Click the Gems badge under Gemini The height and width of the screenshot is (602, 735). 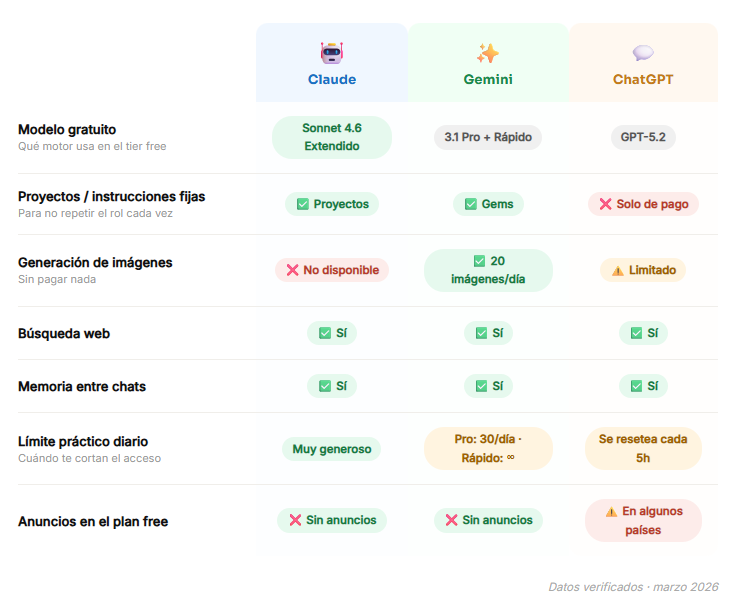488,204
